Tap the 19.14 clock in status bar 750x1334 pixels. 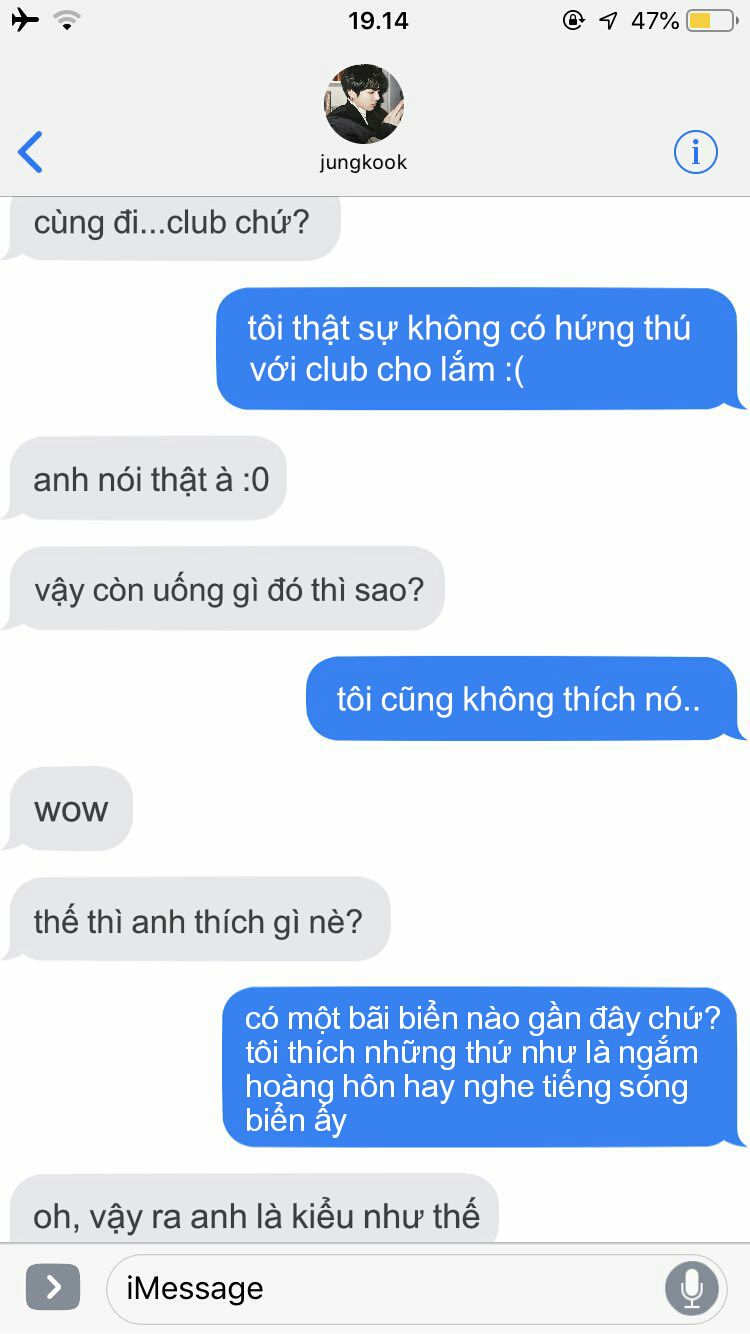click(378, 20)
